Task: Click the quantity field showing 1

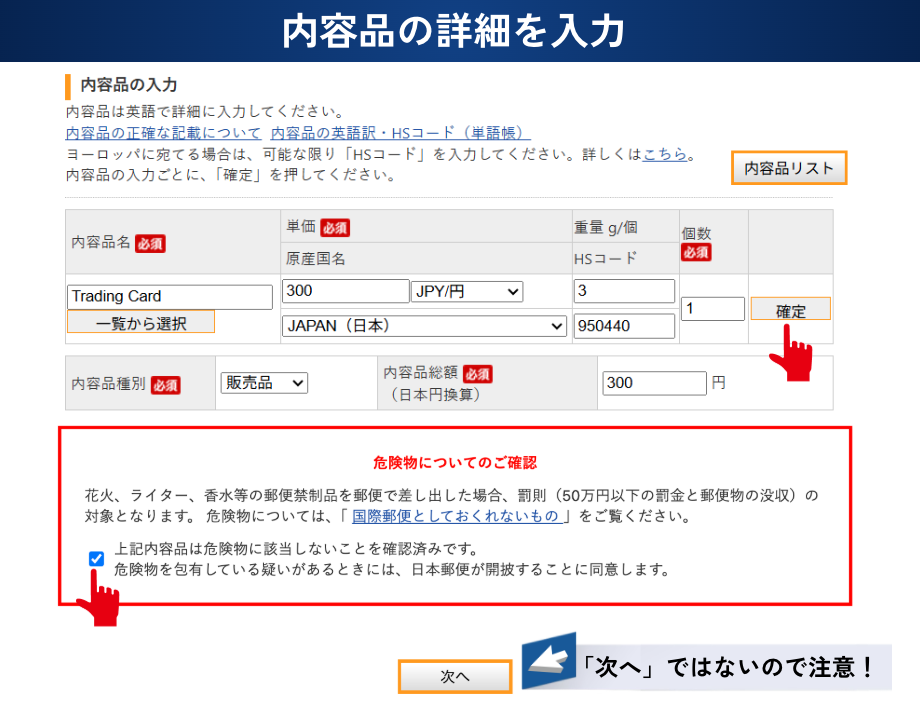Action: coord(712,309)
